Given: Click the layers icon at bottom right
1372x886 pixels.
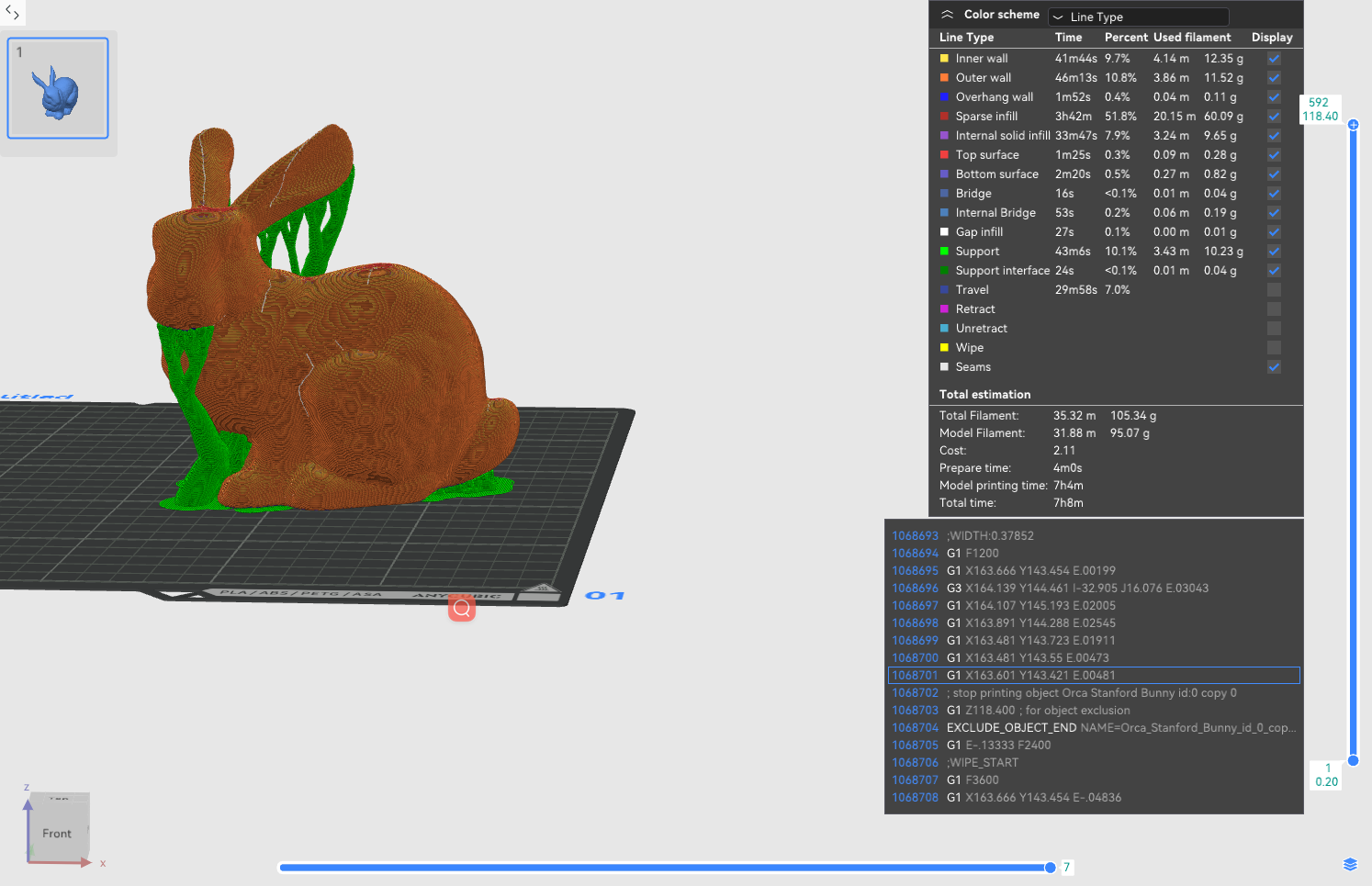Looking at the screenshot, I should [x=1350, y=864].
